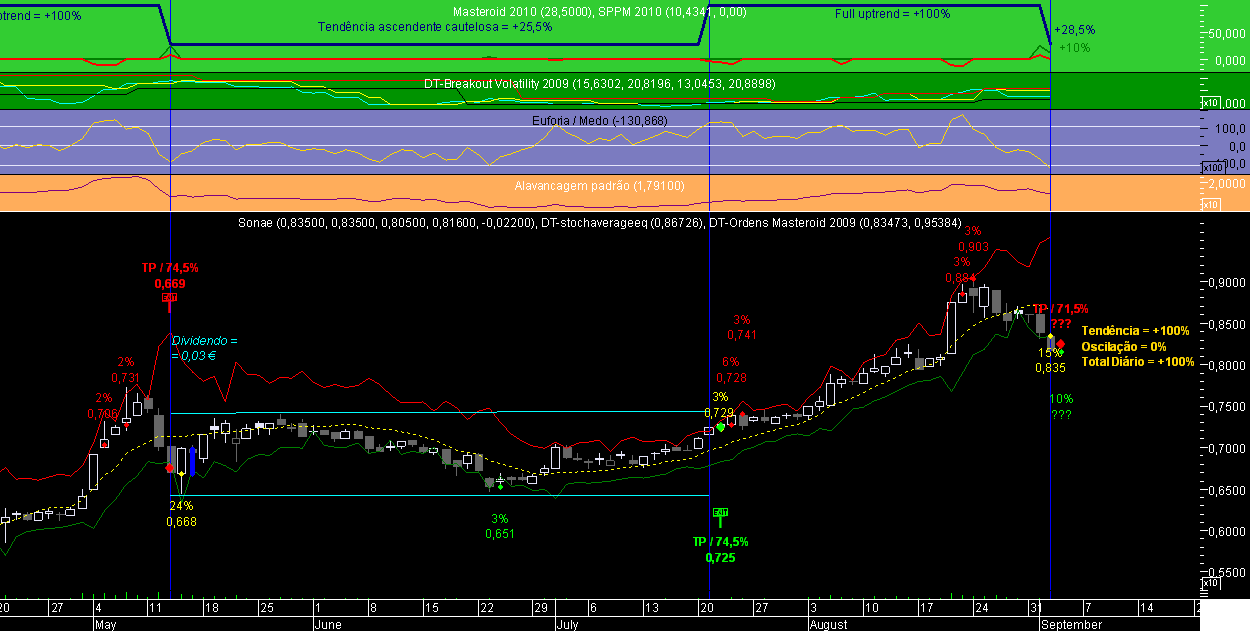
Task: Click the 0,728 level label
Action: [x=731, y=377]
